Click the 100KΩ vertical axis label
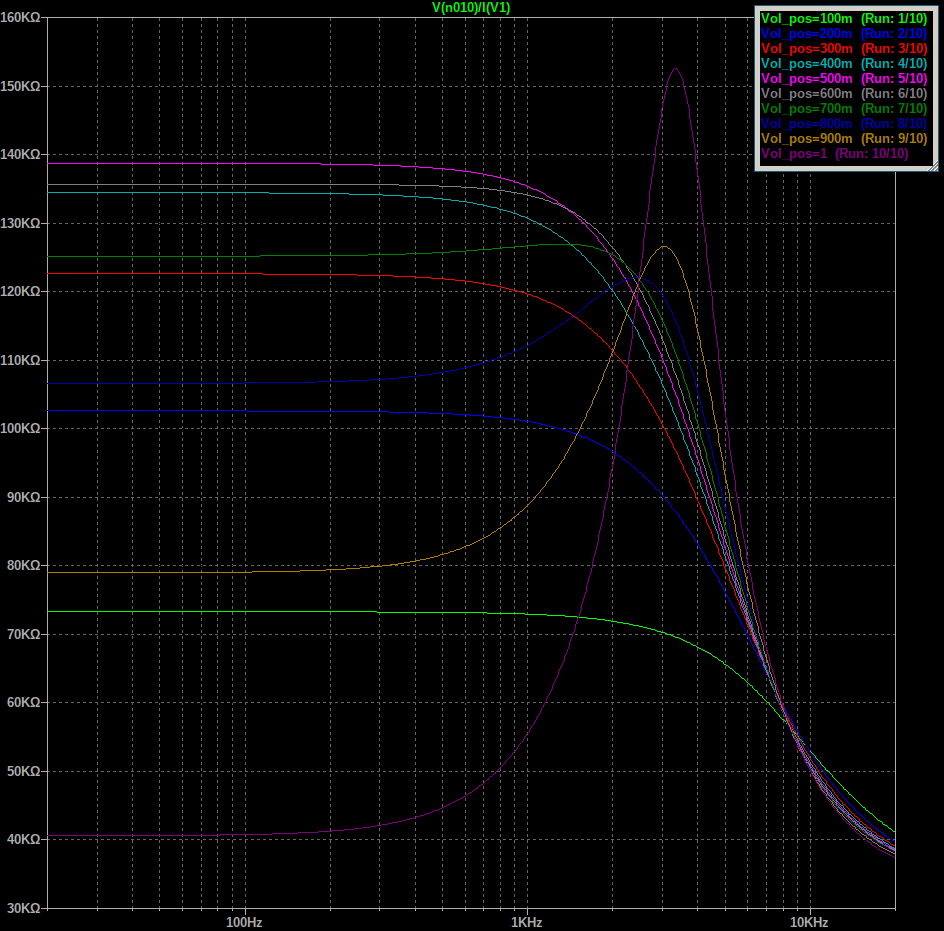Viewport: 944px width, 931px height. pos(20,429)
